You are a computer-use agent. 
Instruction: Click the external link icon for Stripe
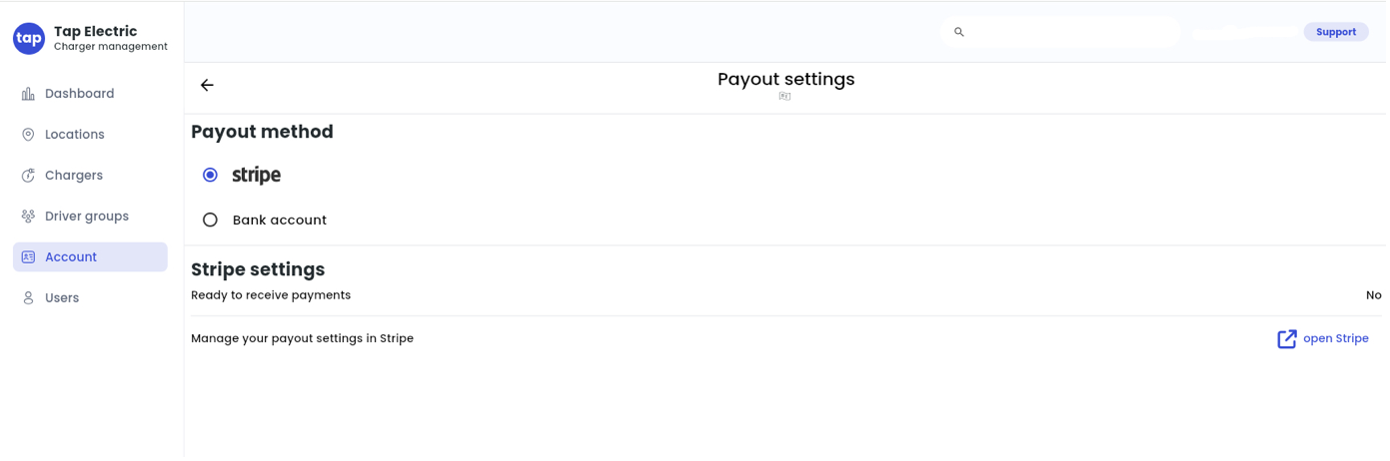1287,339
